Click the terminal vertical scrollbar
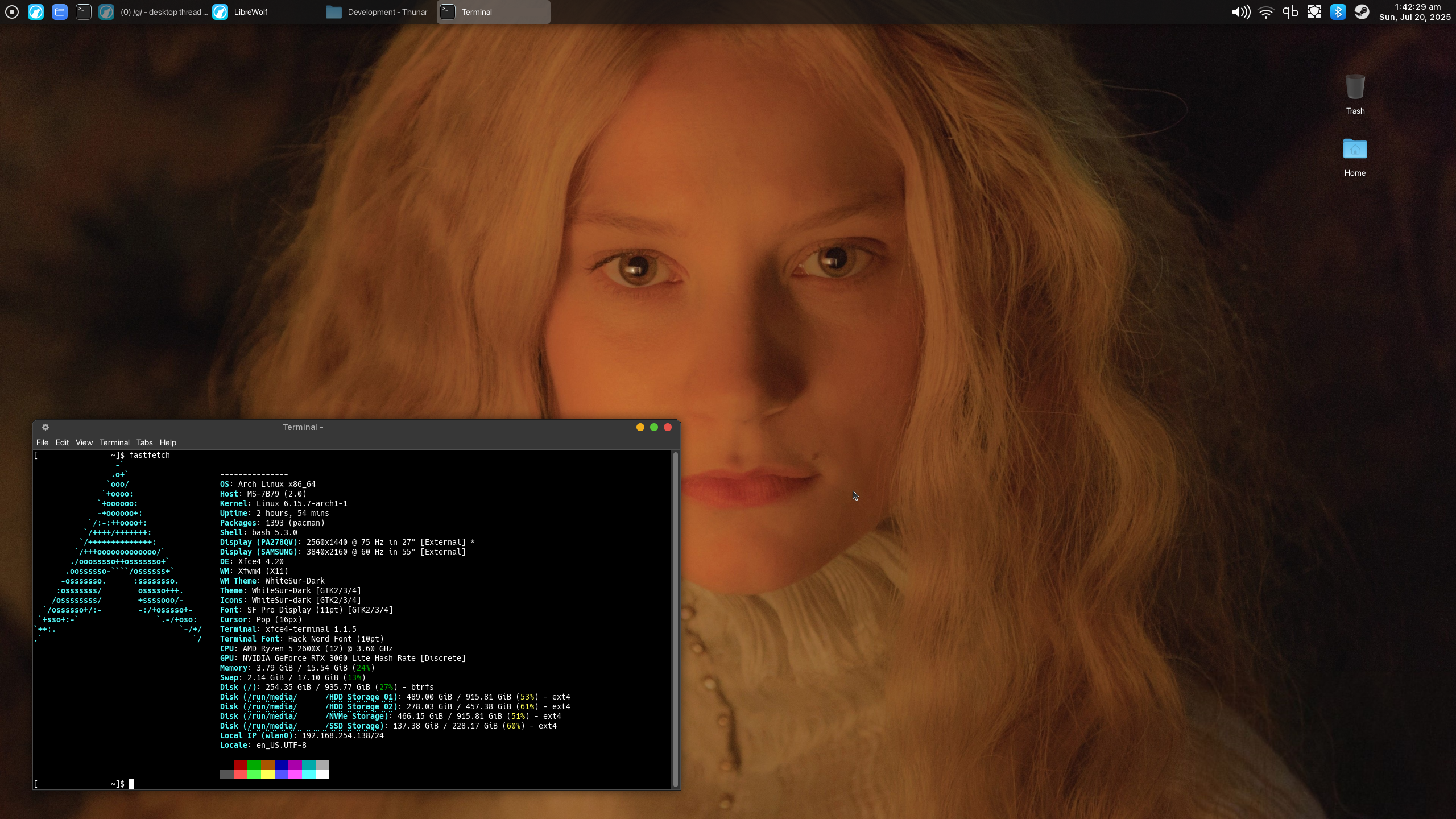 tap(676, 619)
